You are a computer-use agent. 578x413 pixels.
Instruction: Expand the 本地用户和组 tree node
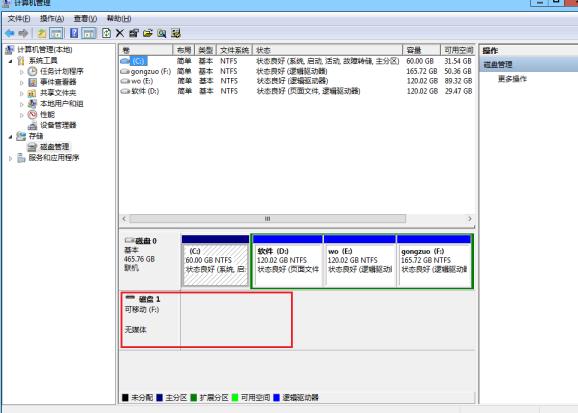click(22, 104)
